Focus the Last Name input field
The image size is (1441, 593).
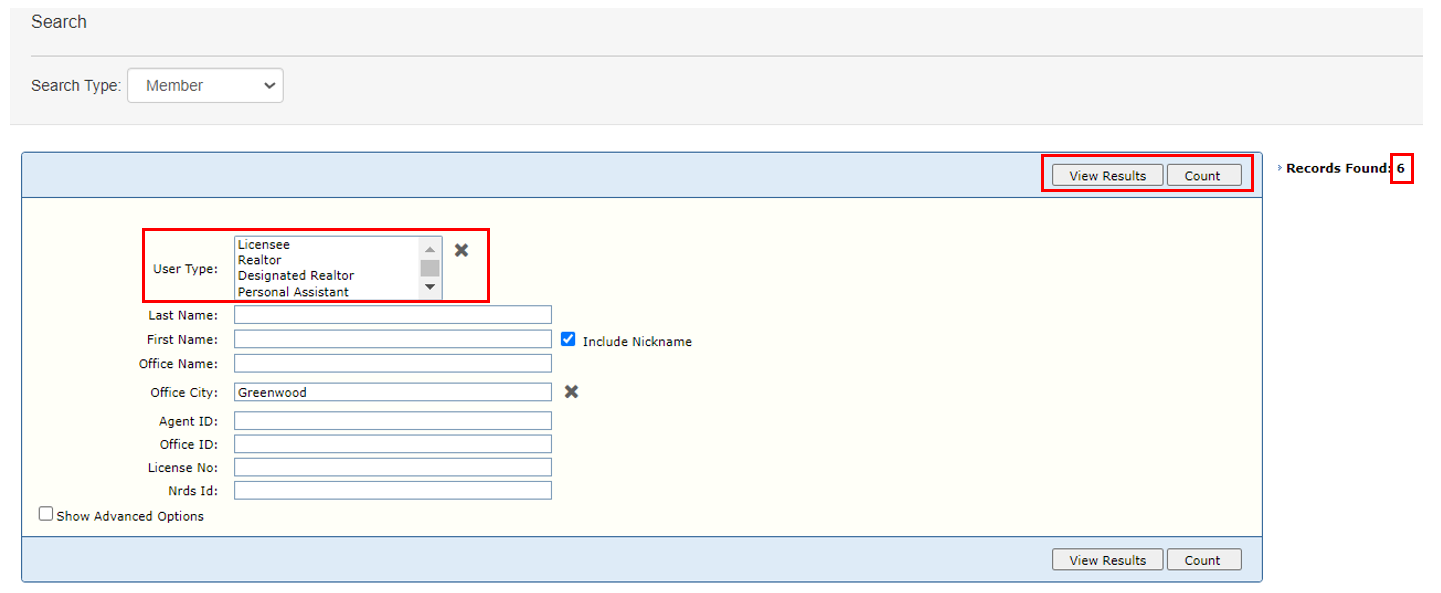pyautogui.click(x=393, y=315)
